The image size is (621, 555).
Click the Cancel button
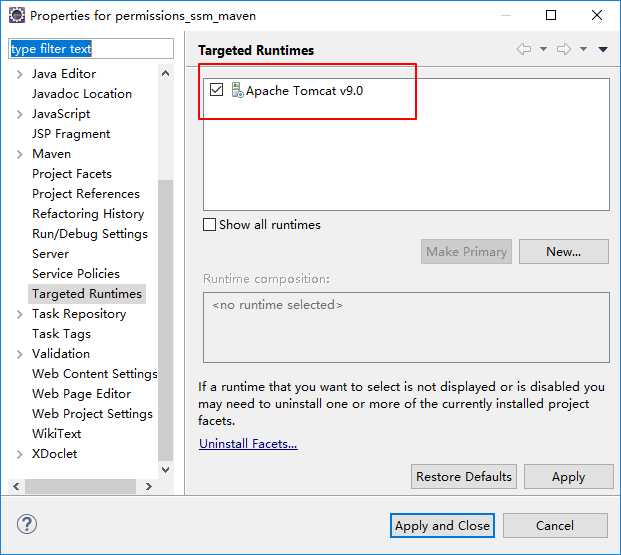click(x=555, y=526)
